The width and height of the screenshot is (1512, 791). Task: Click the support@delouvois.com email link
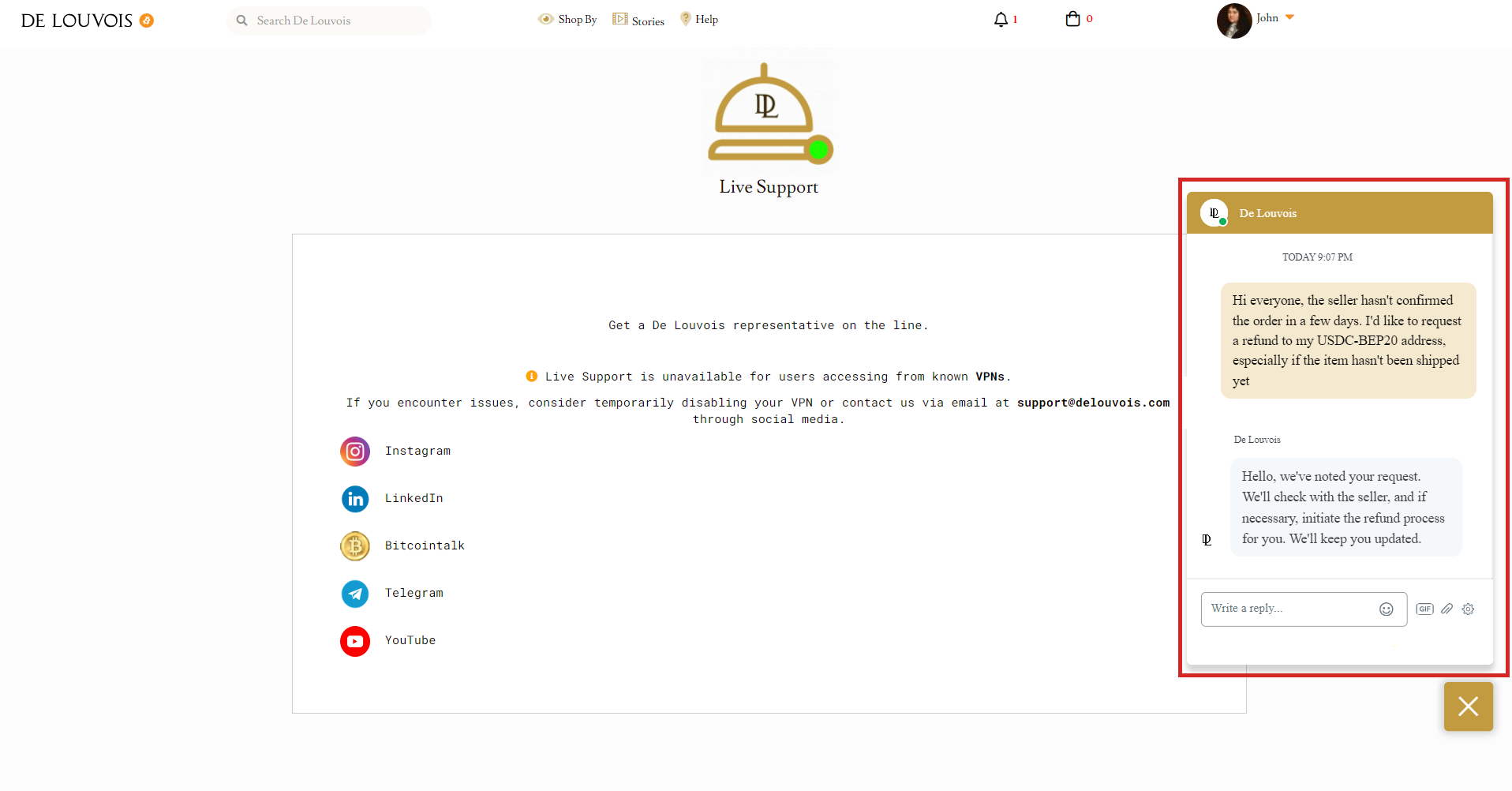coord(1093,403)
